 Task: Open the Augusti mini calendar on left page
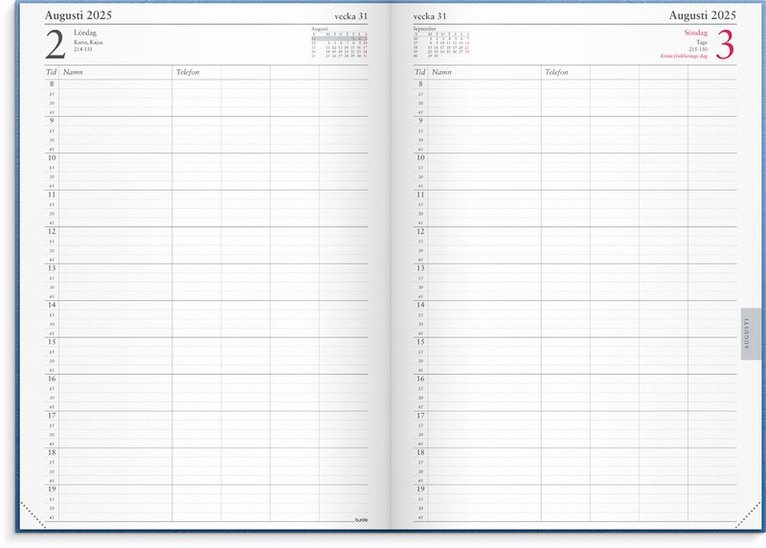[340, 43]
